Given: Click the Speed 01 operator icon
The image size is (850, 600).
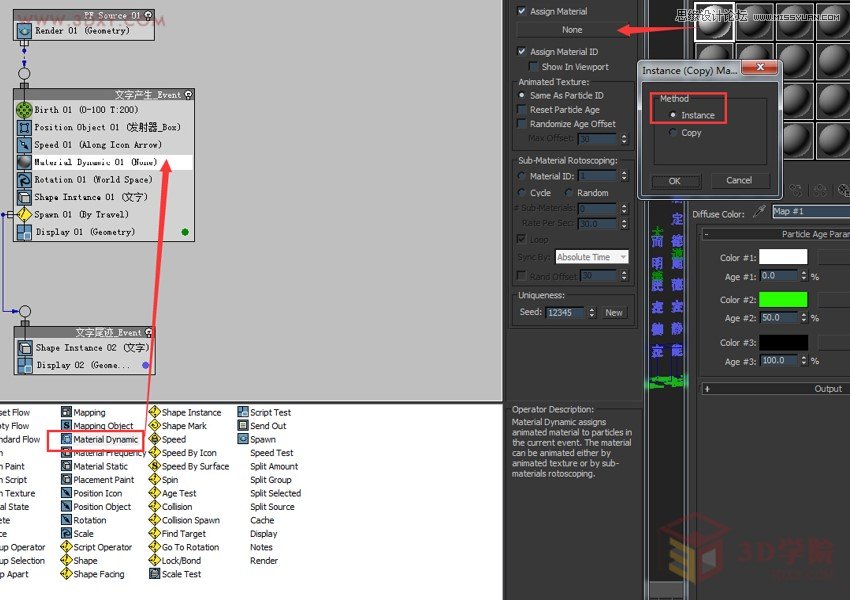Looking at the screenshot, I should pyautogui.click(x=24, y=145).
